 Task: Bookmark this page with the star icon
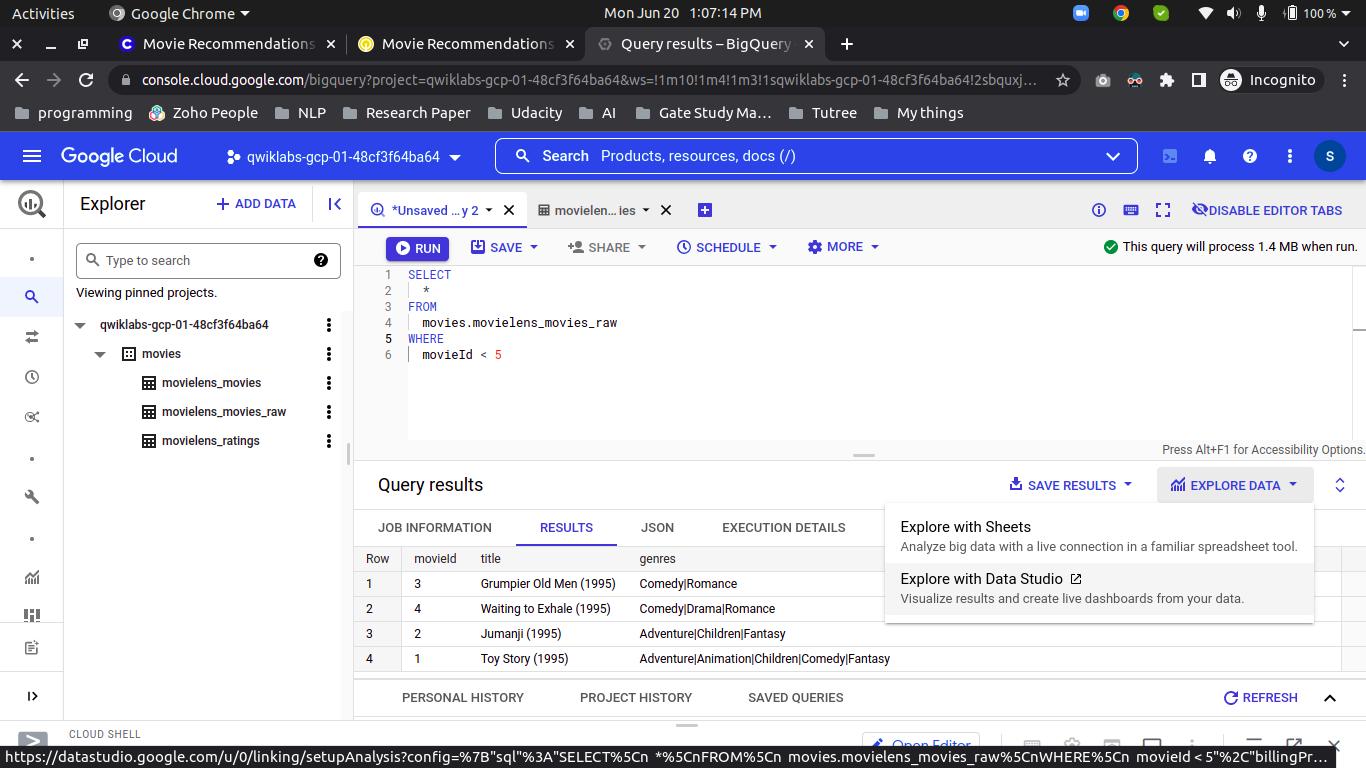[x=1063, y=80]
